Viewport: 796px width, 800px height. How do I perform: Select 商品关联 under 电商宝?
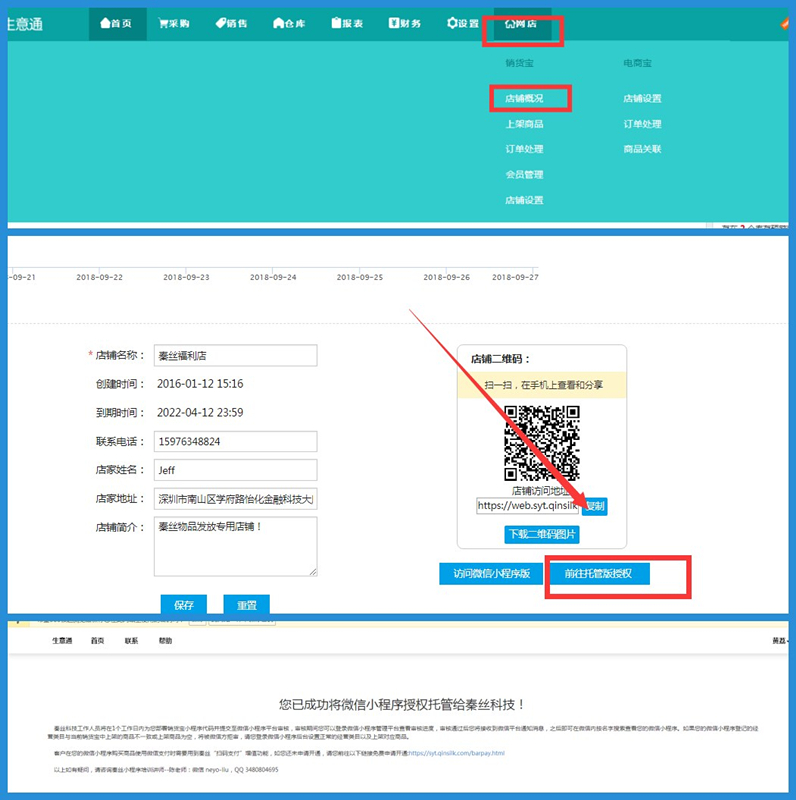point(642,149)
